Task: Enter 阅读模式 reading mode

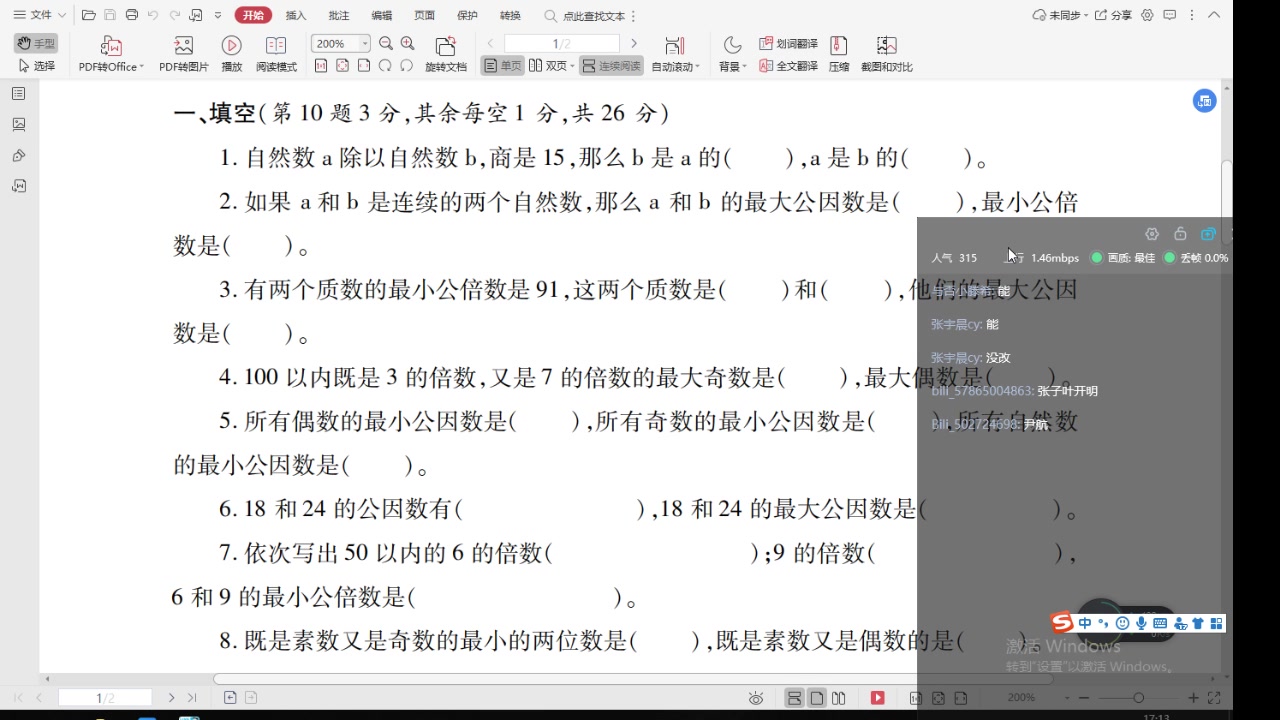Action: coord(276,52)
